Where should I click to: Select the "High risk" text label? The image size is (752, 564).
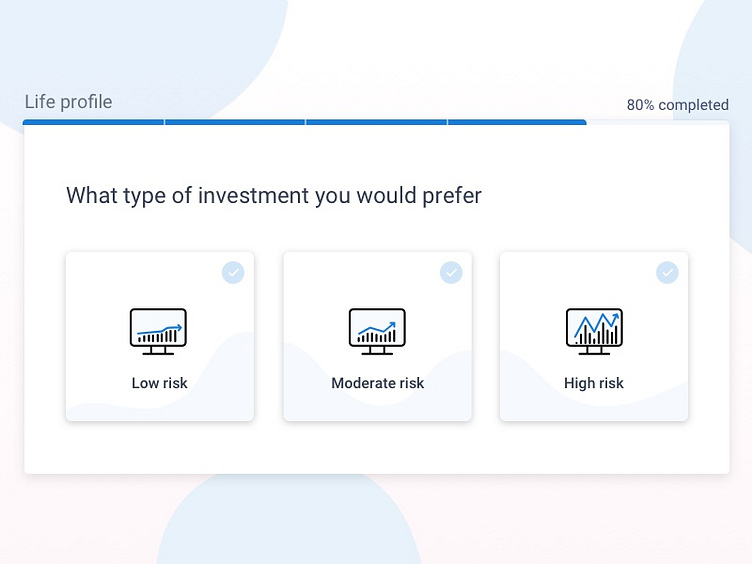(594, 383)
